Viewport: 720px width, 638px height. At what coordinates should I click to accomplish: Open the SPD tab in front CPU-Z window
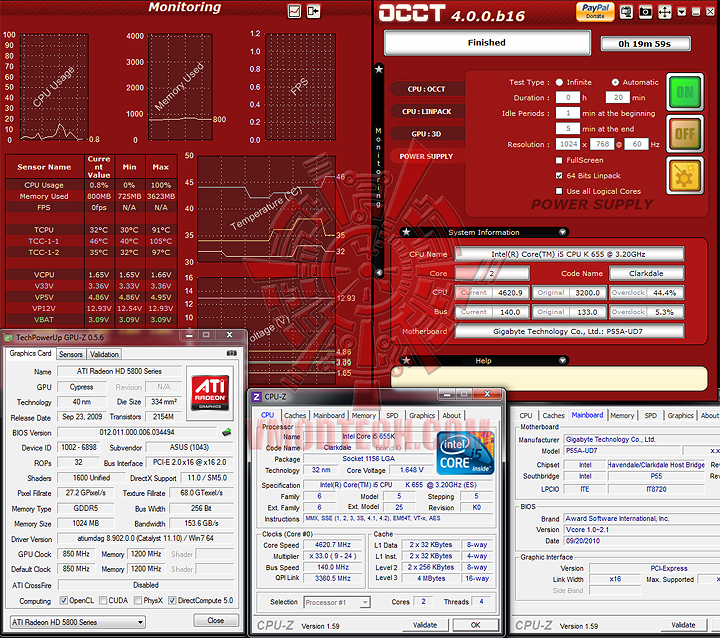coord(392,415)
